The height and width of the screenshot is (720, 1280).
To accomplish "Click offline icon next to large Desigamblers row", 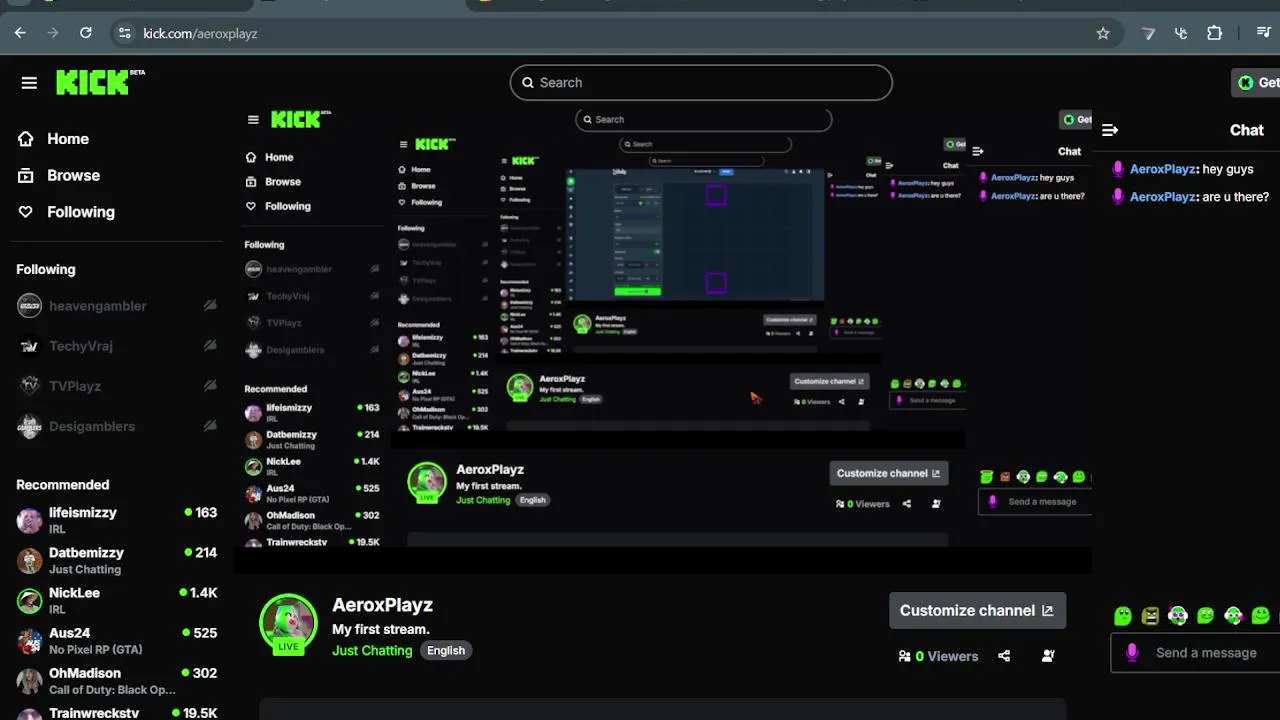I will point(210,426).
